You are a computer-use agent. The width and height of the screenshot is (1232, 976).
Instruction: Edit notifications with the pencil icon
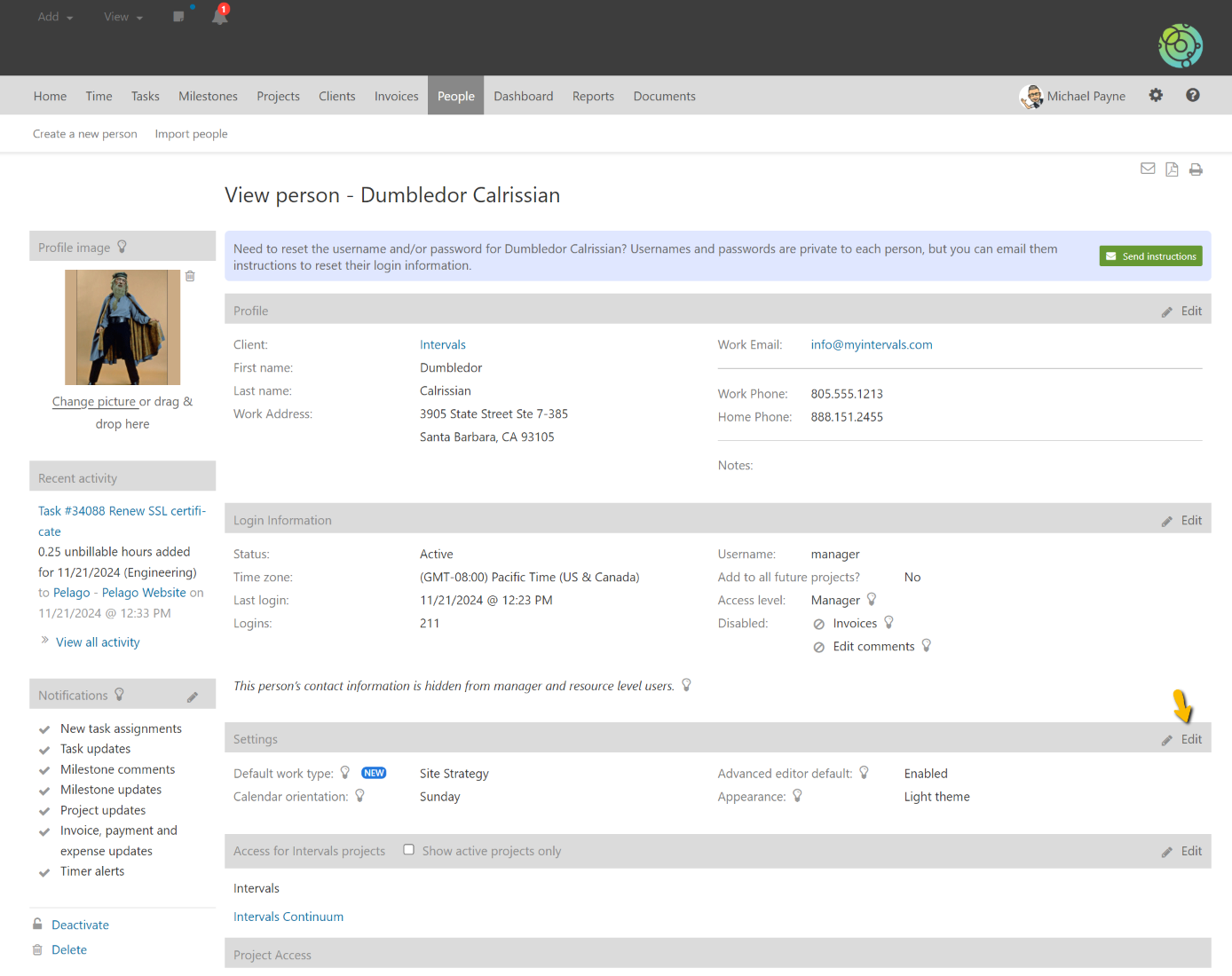tap(193, 697)
